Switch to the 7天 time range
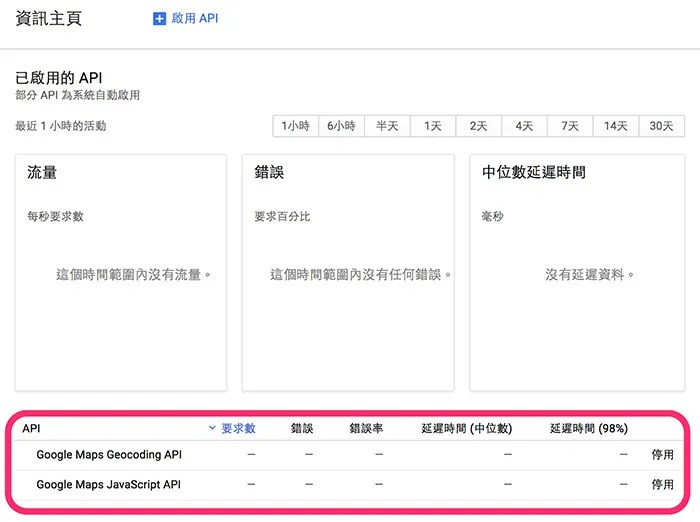 (x=570, y=126)
